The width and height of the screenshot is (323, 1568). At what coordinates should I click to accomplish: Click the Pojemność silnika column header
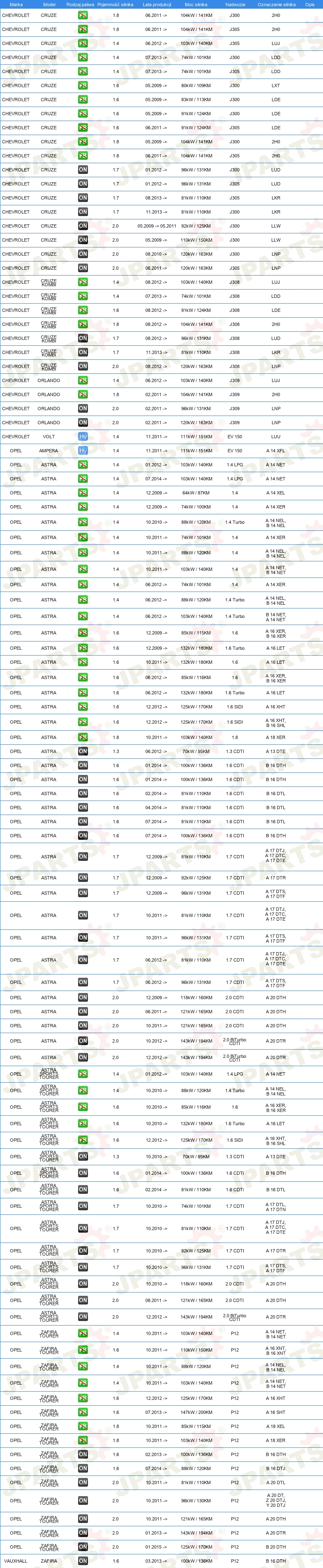(x=116, y=4)
